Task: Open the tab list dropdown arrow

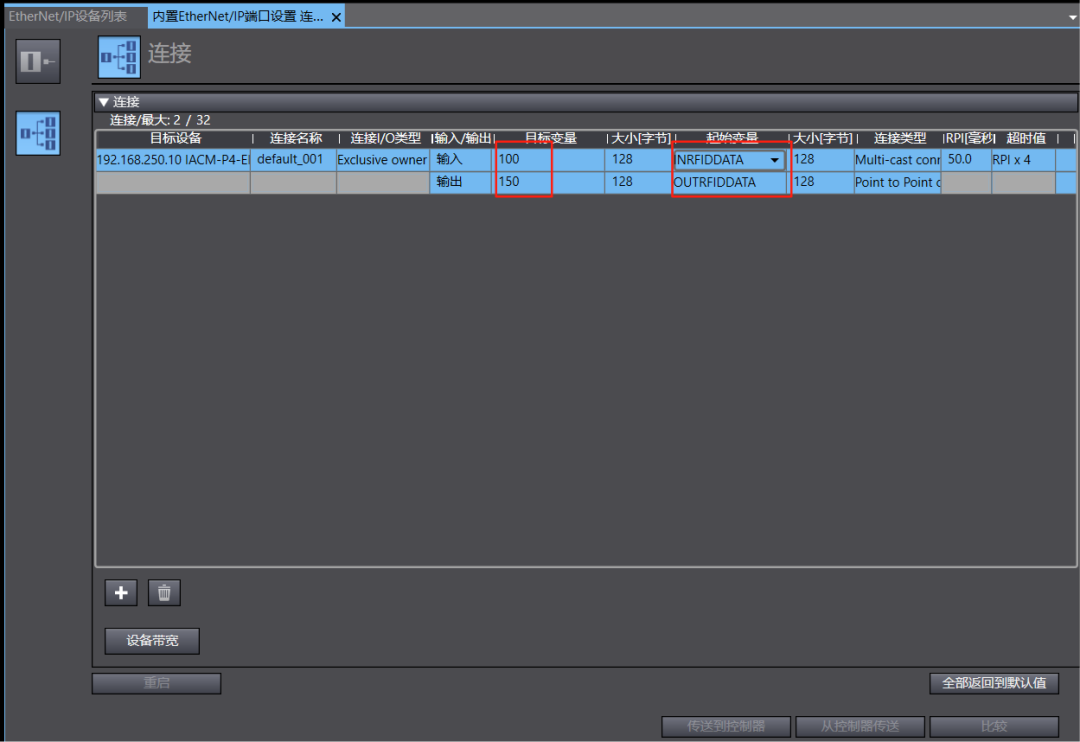Action: pyautogui.click(x=1072, y=17)
